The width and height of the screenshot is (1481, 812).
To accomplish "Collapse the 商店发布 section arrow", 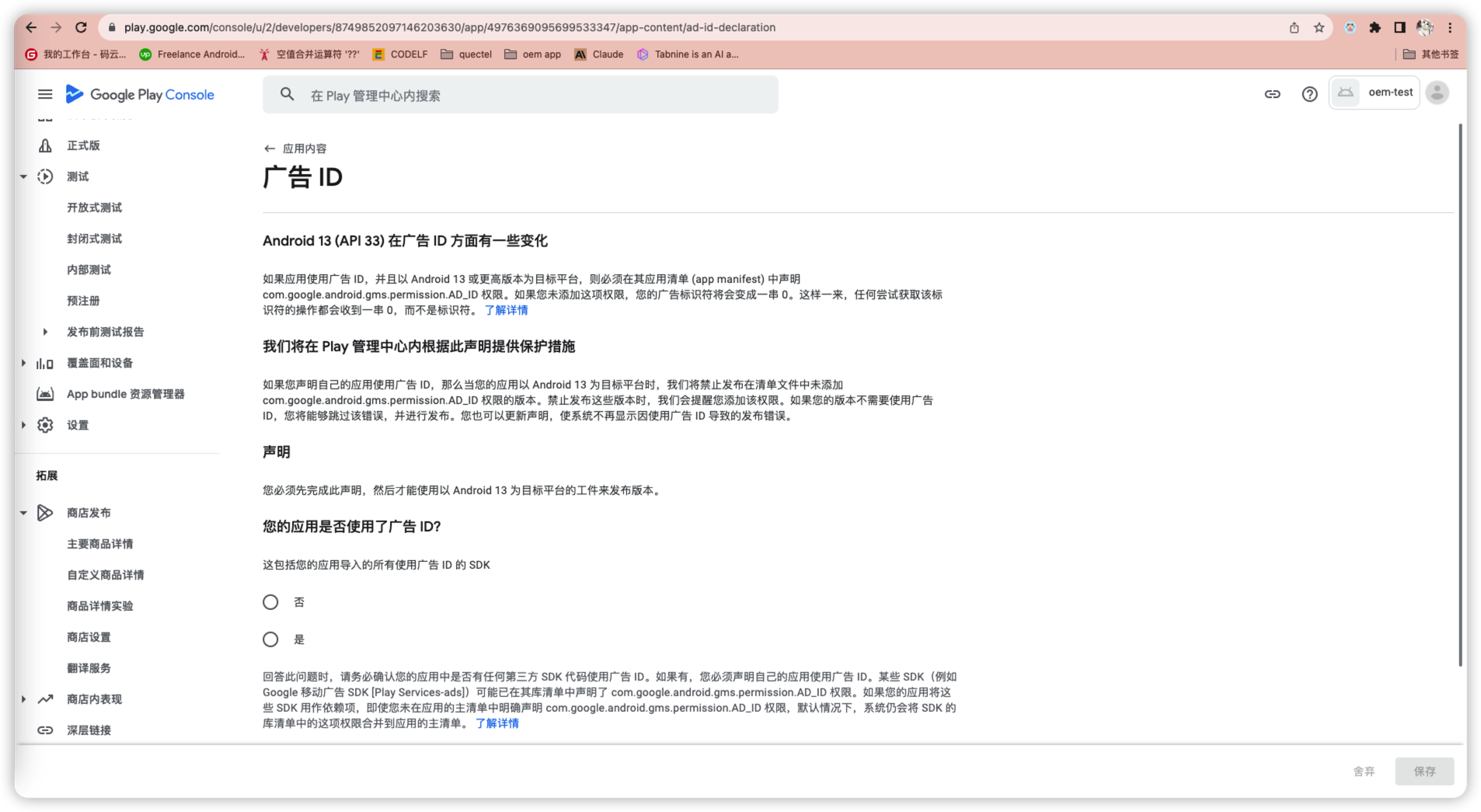I will 23,513.
